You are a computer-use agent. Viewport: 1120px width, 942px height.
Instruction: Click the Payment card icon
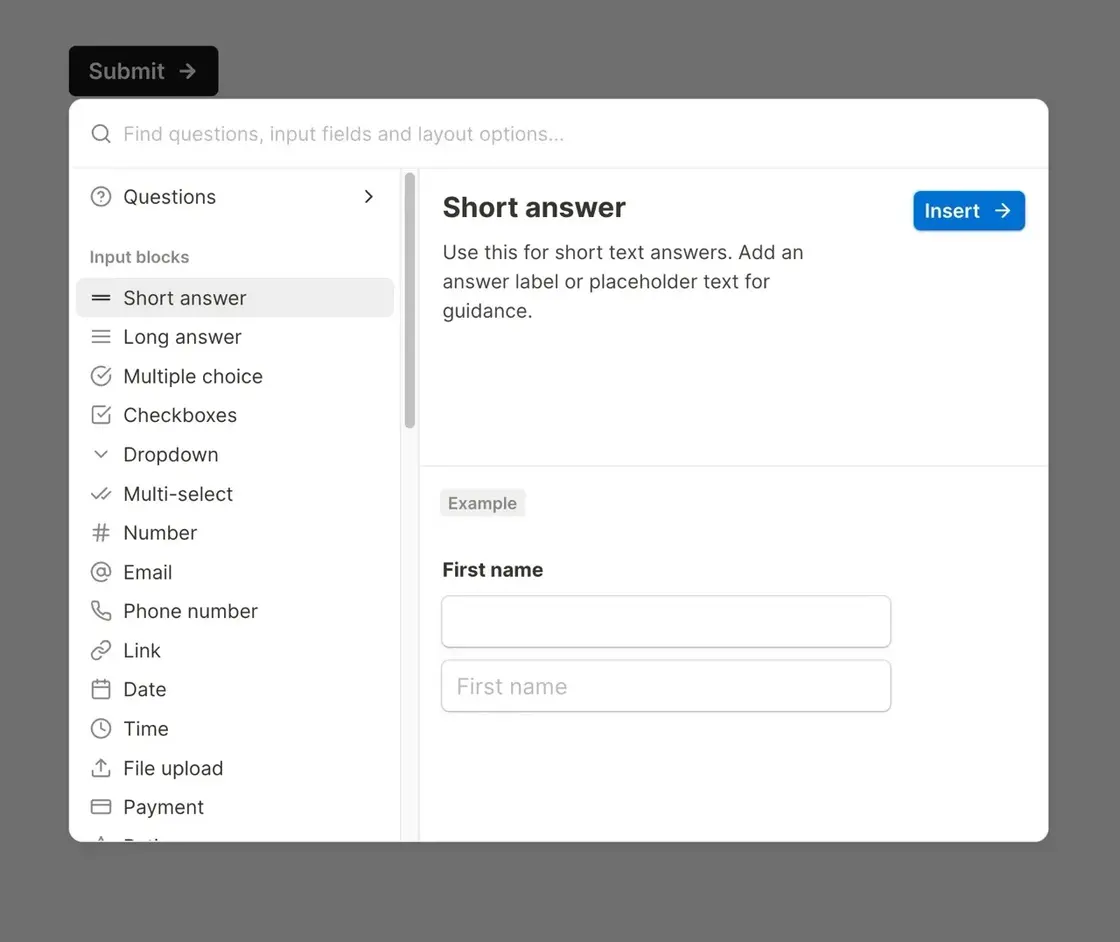click(x=101, y=807)
